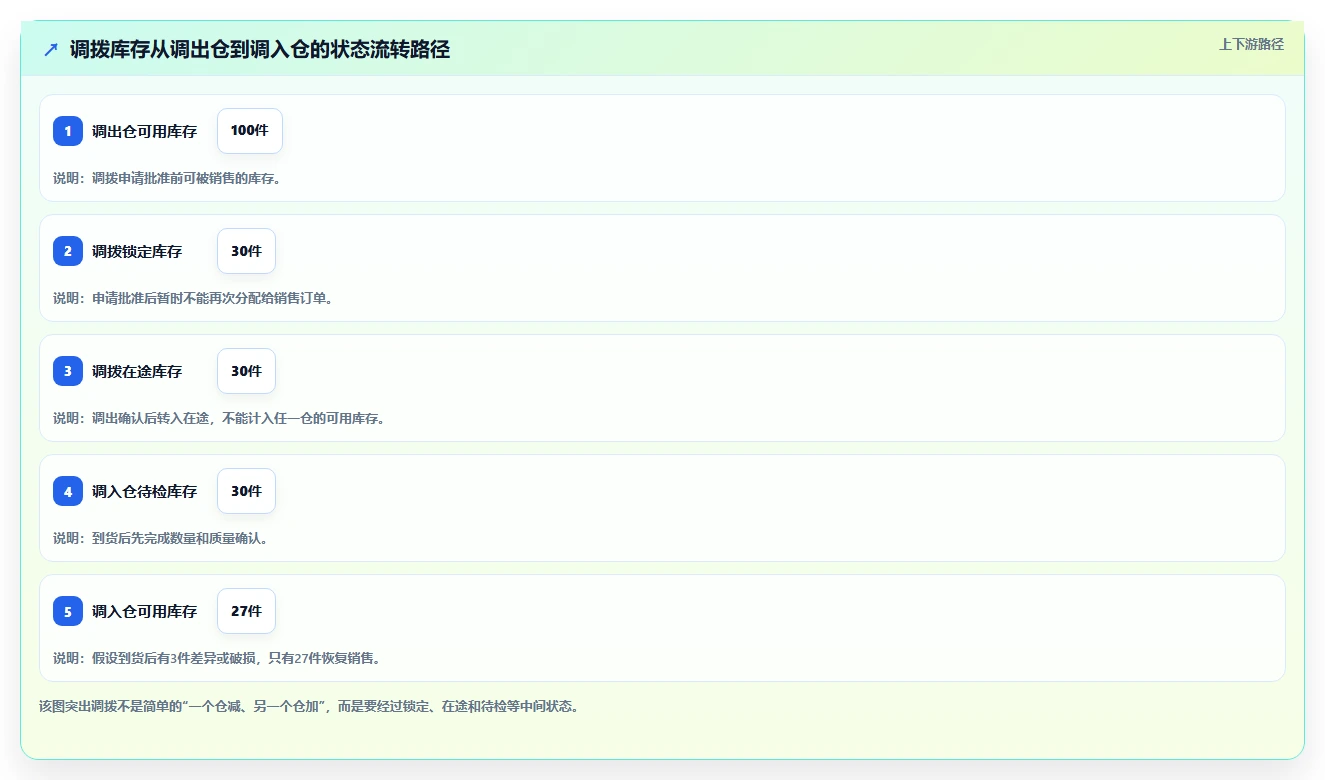The width and height of the screenshot is (1325, 780).
Task: Click the 100件 value chip
Action: [x=250, y=131]
